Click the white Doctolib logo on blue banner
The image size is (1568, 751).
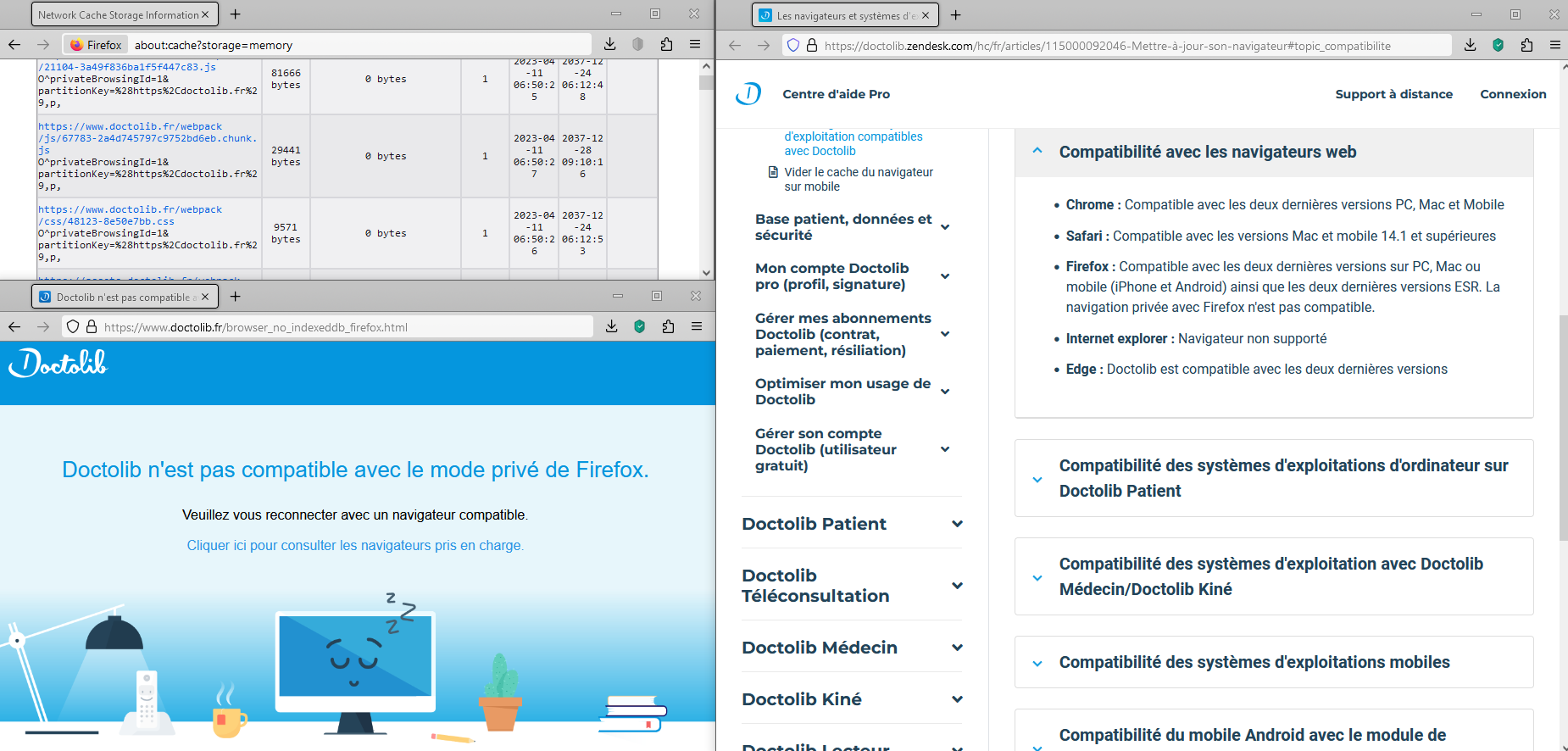click(58, 364)
